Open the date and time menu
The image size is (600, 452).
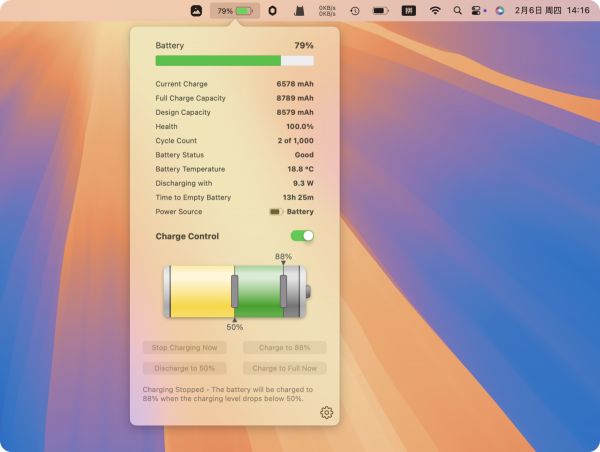pos(550,11)
